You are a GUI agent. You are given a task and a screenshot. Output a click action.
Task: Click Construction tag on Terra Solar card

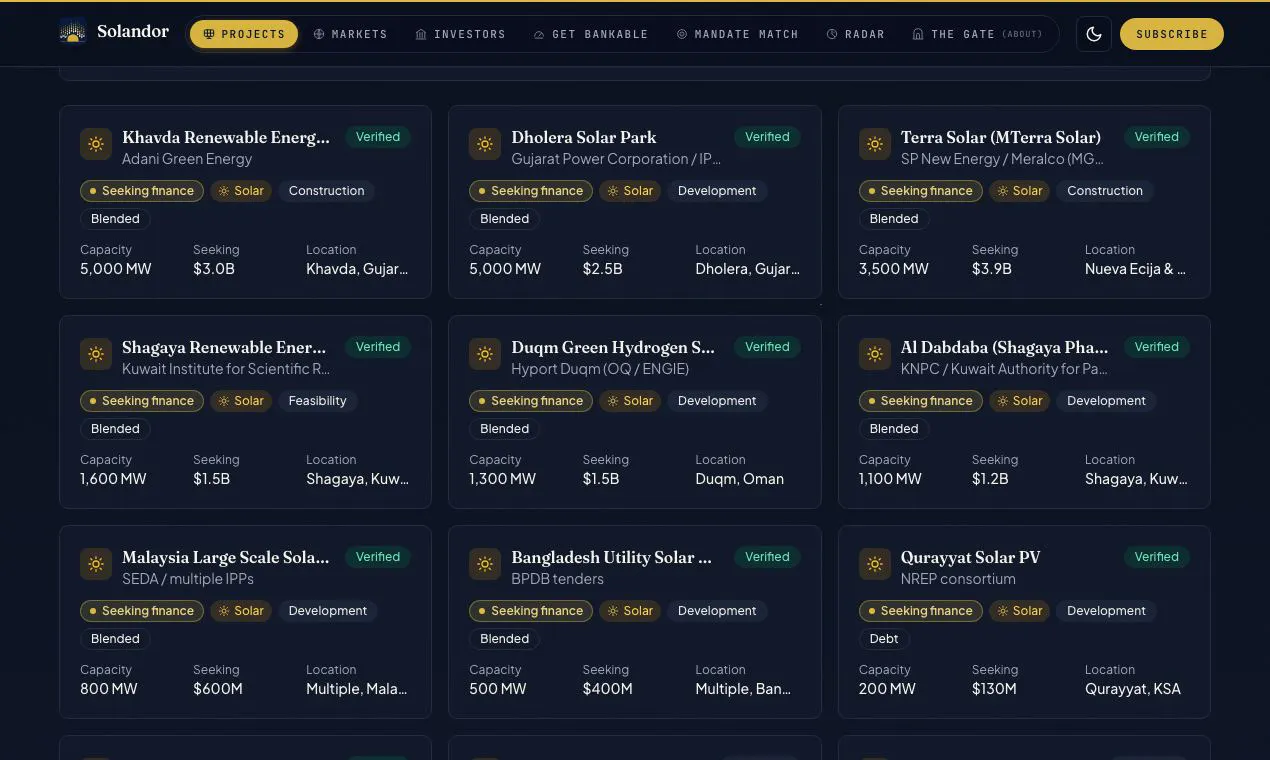tap(1105, 191)
